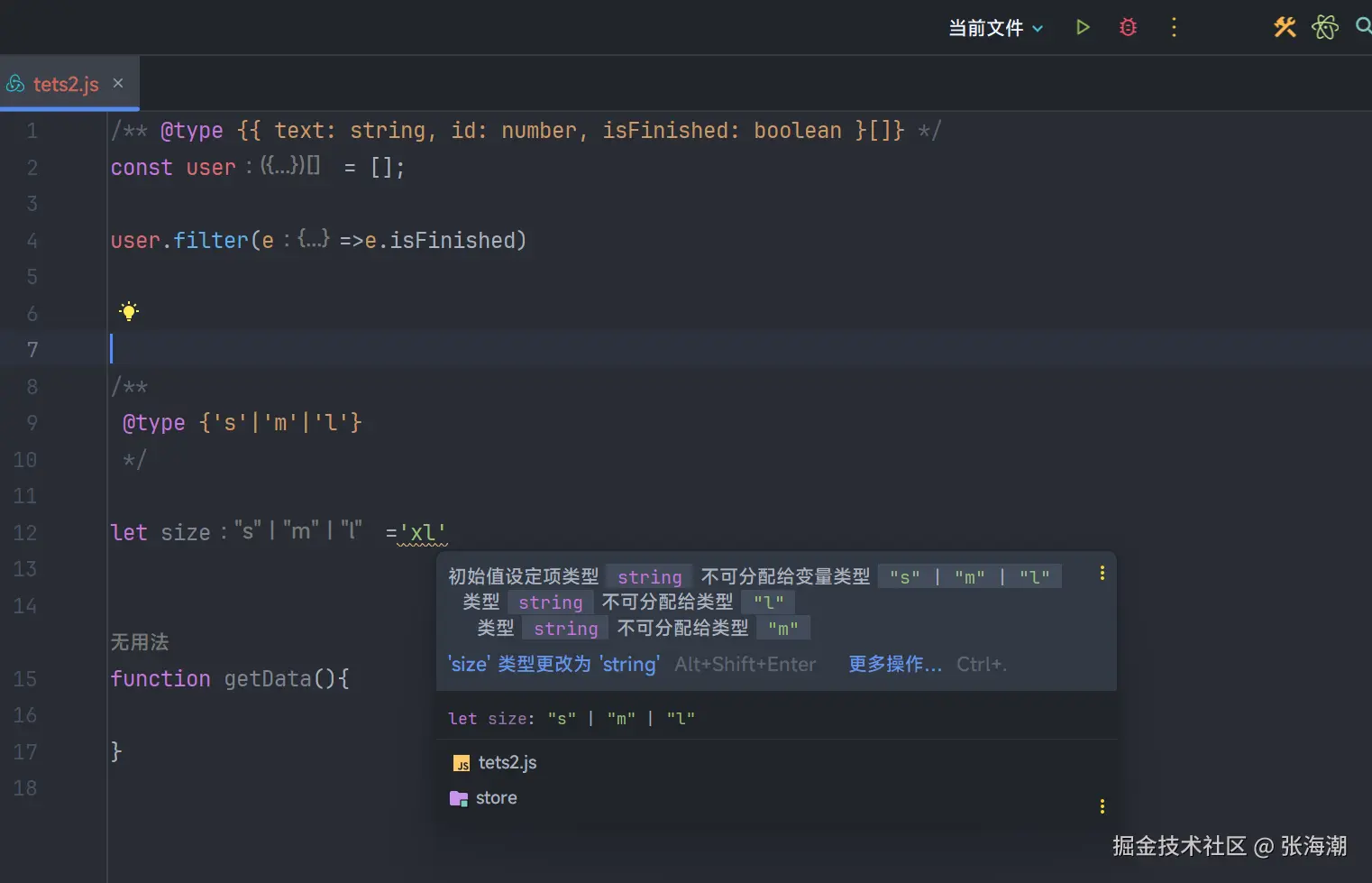Expand the folded {...} hint in filter callback

coord(313,239)
